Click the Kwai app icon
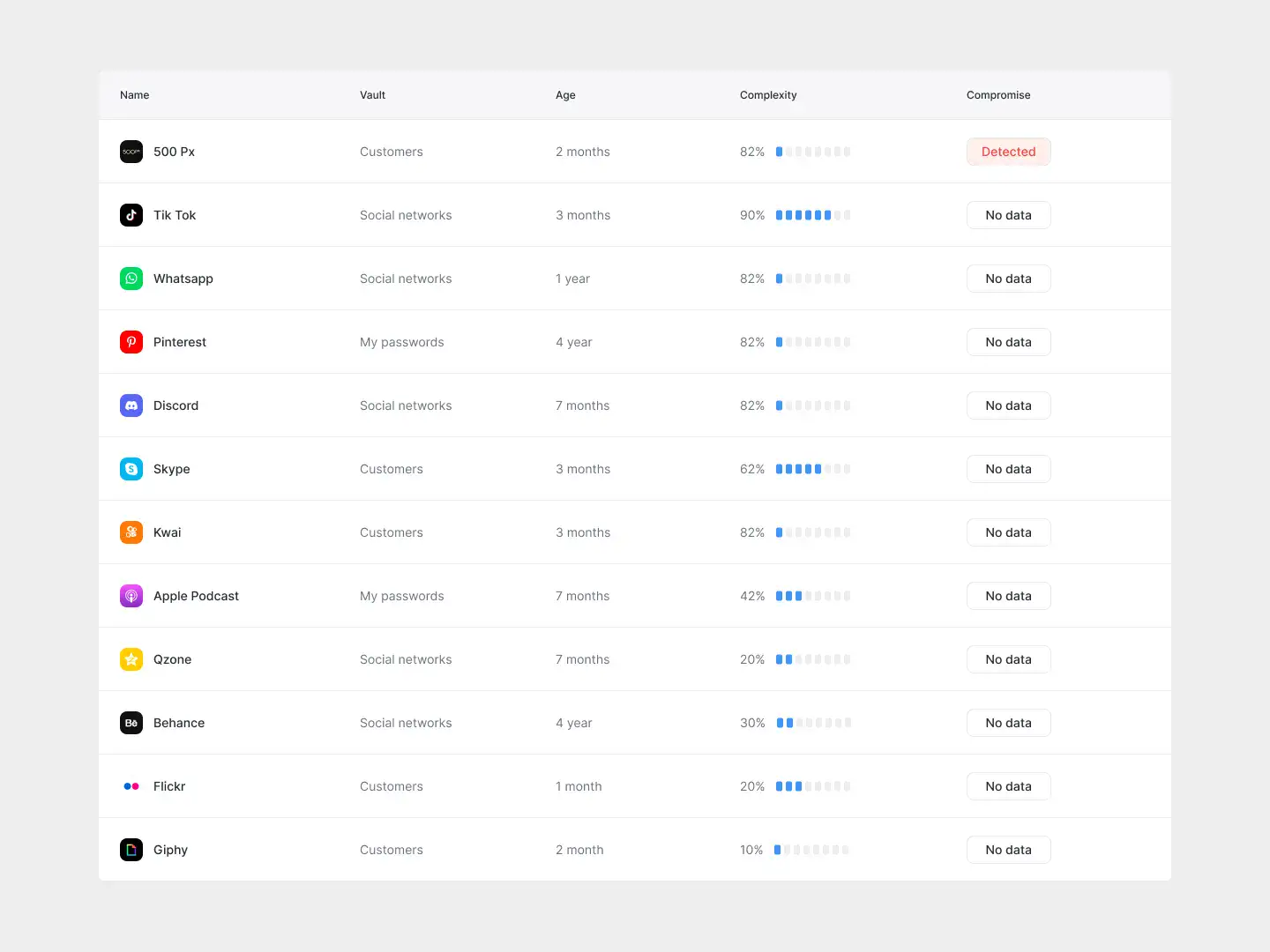Screen dimensions: 1270x952 point(131,532)
